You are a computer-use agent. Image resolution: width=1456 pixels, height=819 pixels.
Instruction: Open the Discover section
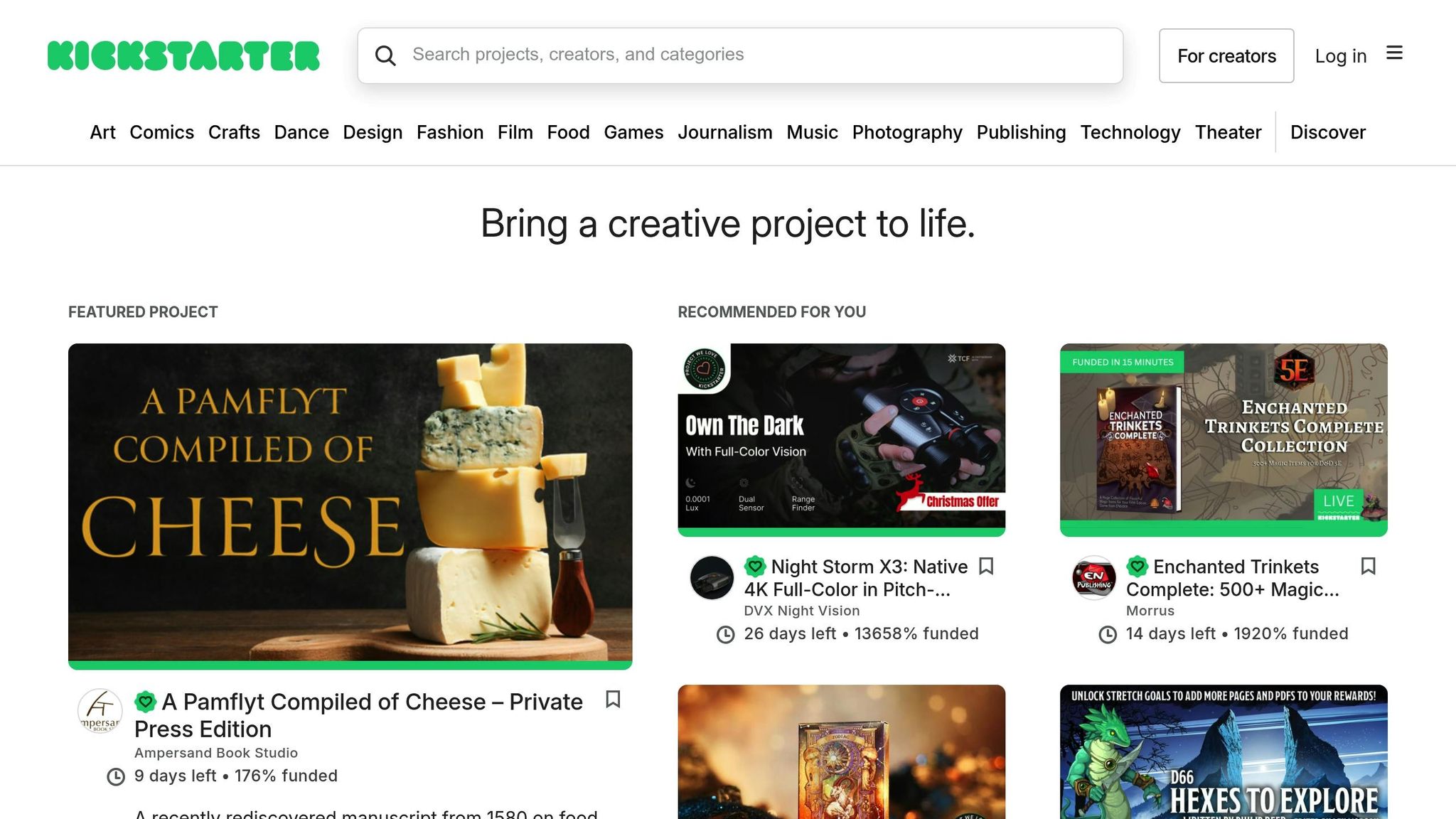pos(1327,132)
